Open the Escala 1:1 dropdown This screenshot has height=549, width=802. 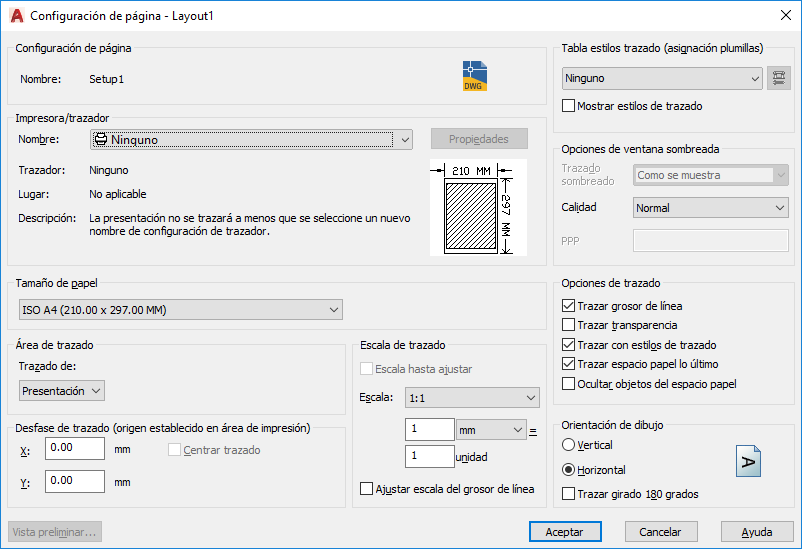[x=472, y=398]
